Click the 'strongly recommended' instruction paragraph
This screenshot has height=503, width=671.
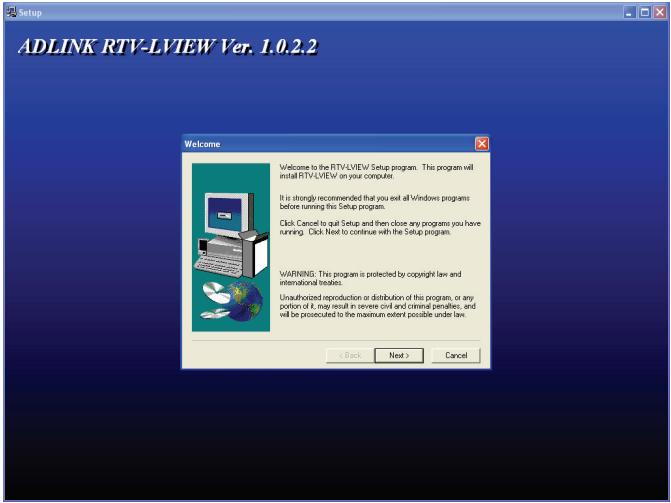pyautogui.click(x=375, y=202)
